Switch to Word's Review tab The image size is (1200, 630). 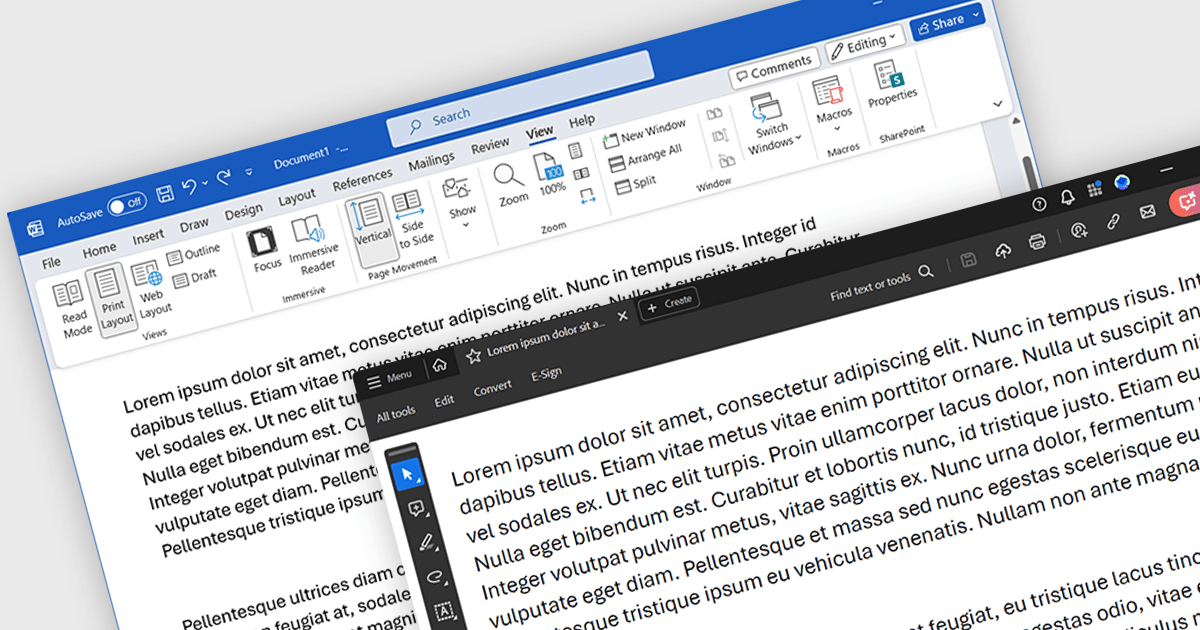tap(490, 143)
